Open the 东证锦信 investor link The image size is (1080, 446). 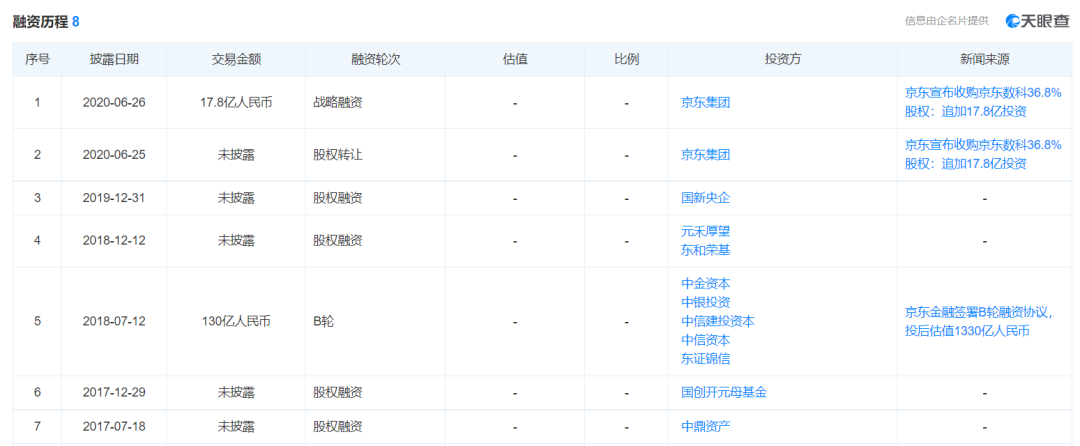click(x=705, y=359)
